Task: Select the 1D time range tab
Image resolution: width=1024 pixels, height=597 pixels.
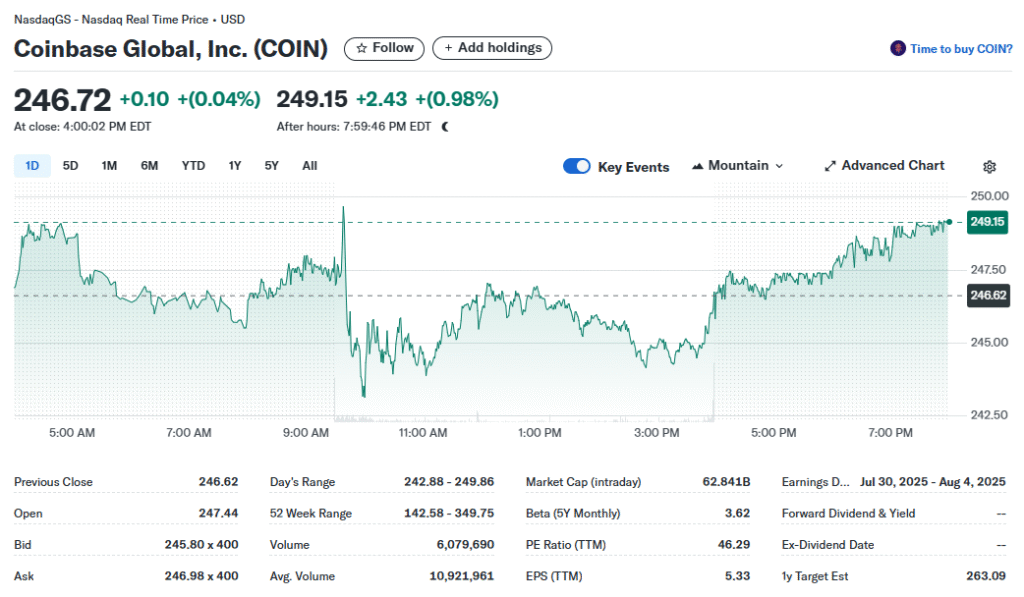Action: (x=32, y=166)
